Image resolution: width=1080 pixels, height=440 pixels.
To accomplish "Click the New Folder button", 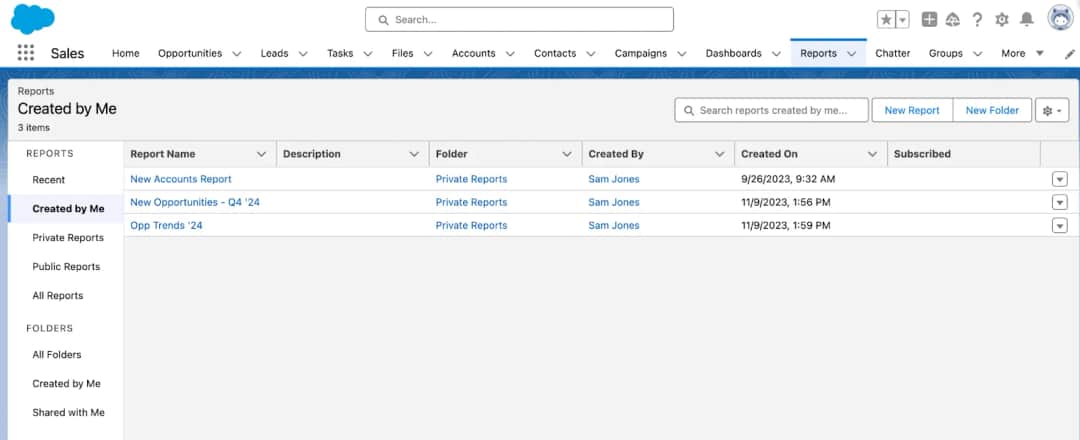I will coord(992,110).
